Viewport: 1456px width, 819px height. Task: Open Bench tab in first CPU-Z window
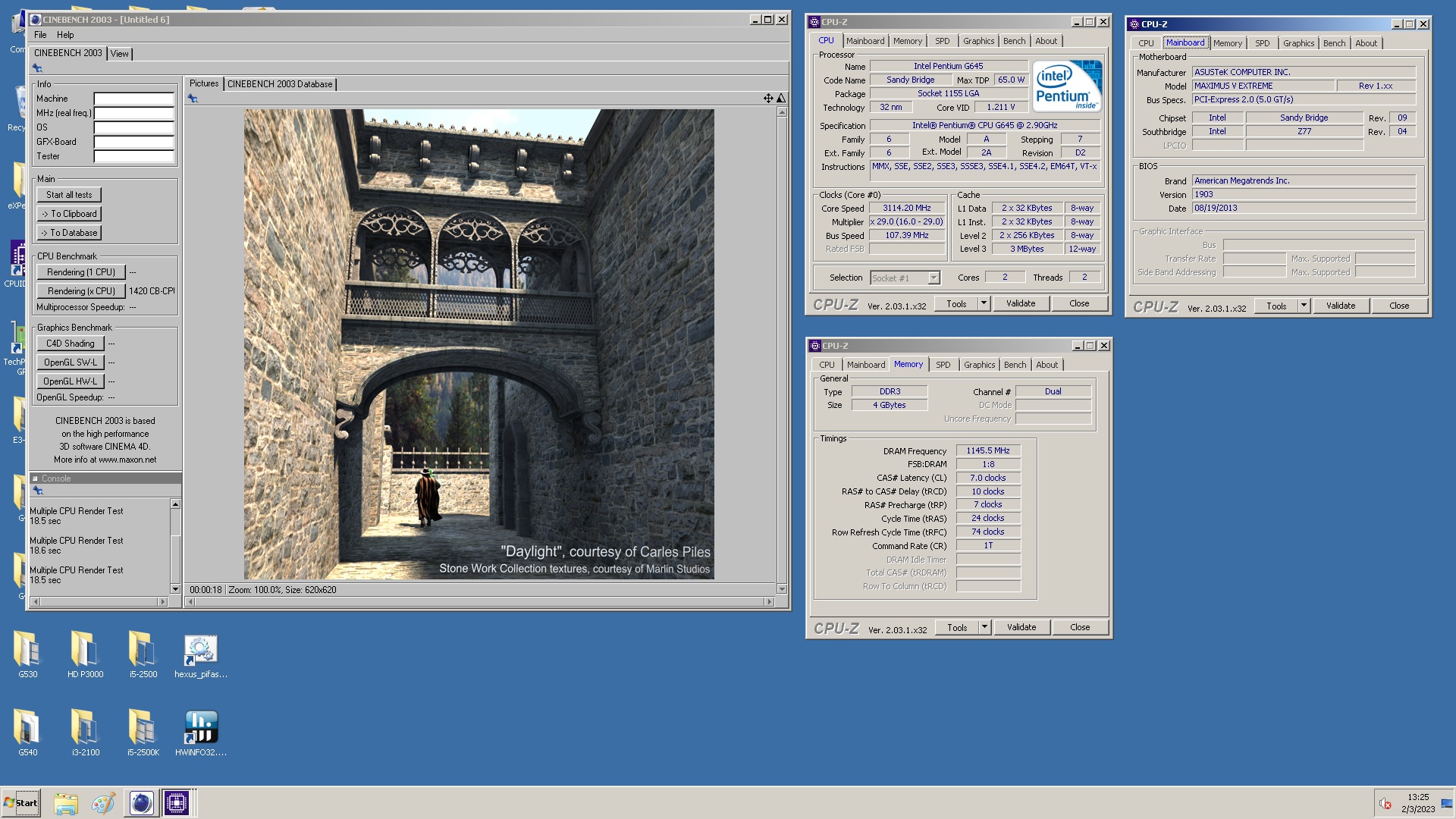coord(1014,41)
